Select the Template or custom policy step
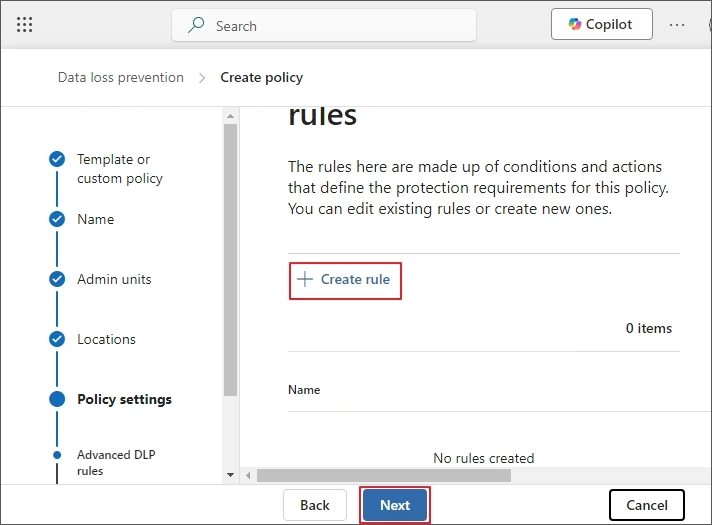Viewport: 712px width, 525px height. (120, 168)
